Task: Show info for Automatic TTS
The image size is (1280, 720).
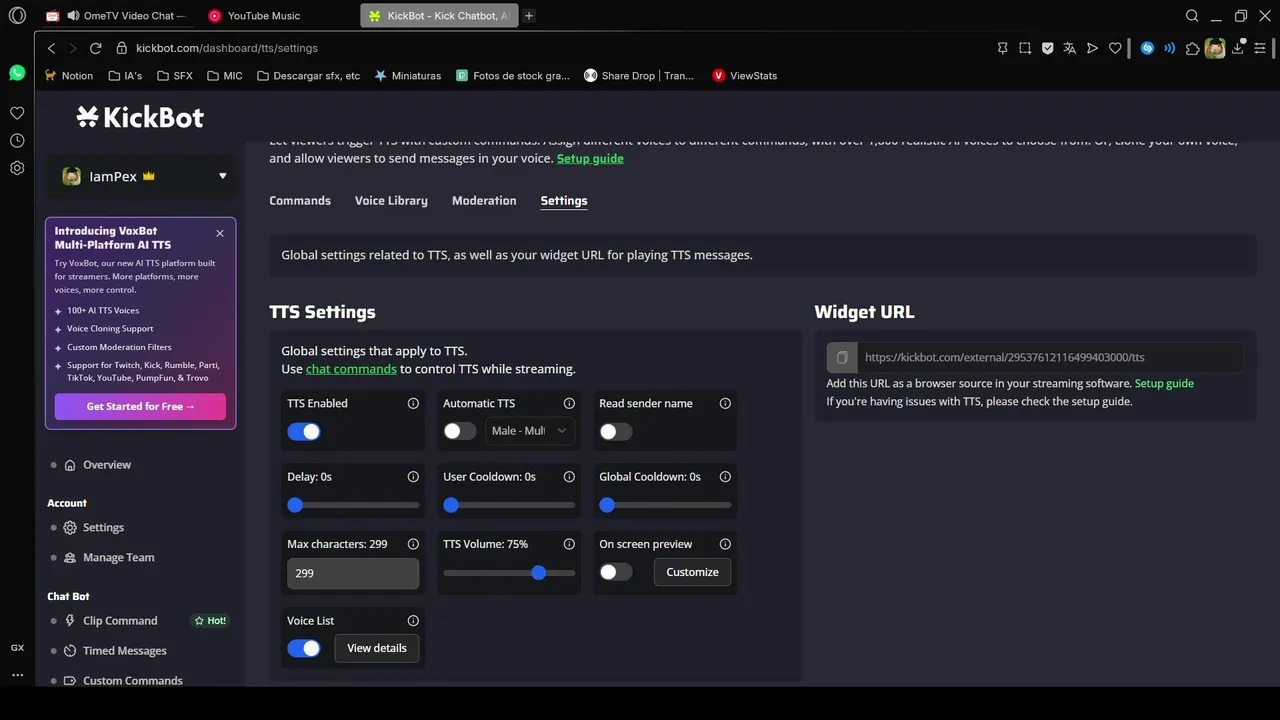Action: pyautogui.click(x=569, y=403)
